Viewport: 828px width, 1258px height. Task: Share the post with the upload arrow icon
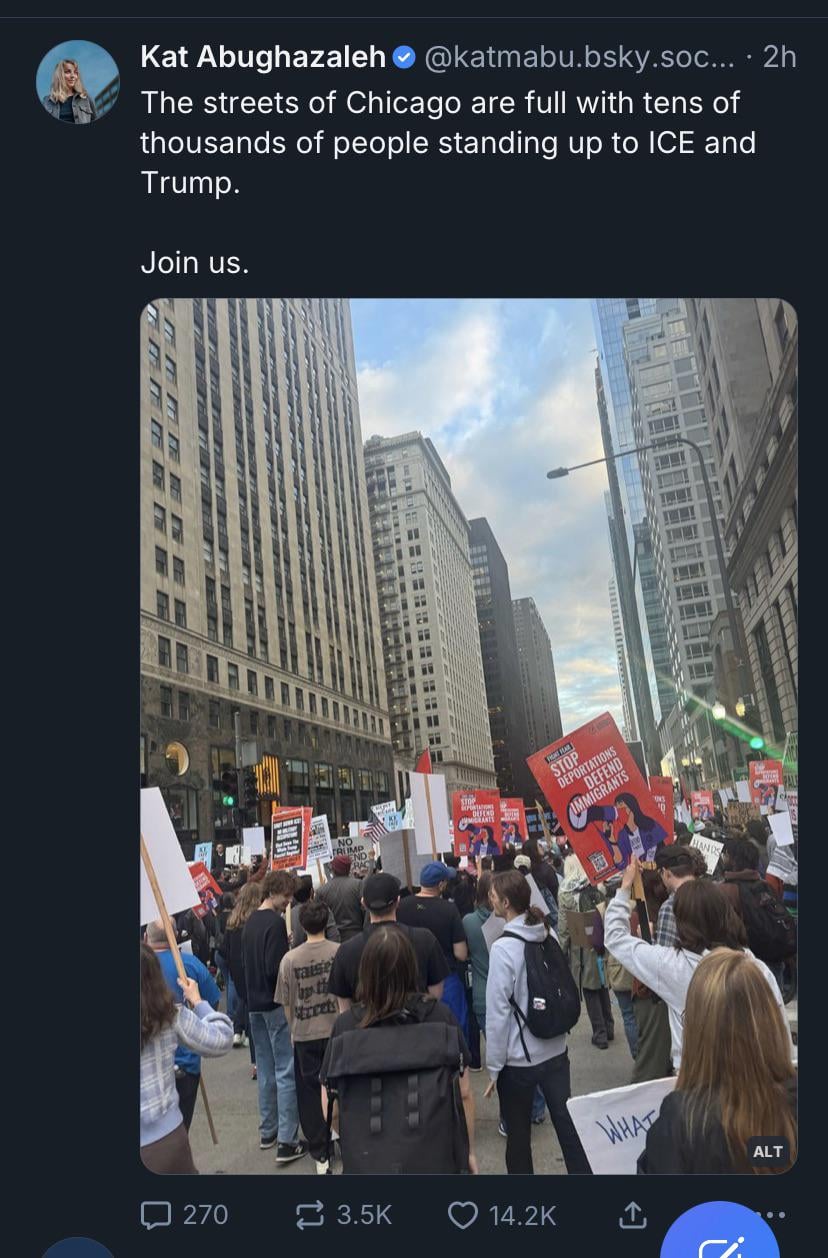pos(632,1214)
